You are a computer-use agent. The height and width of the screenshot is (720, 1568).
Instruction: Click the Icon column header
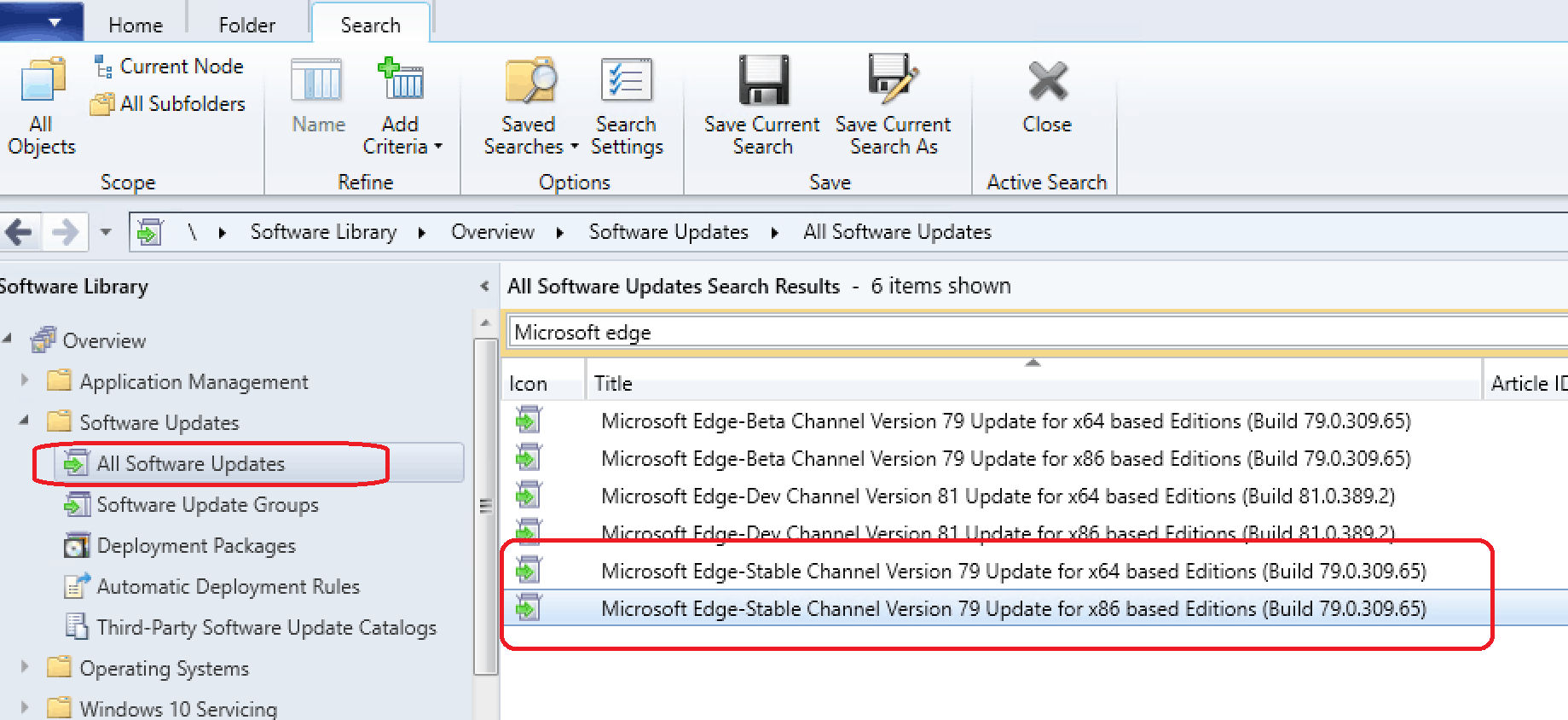coord(543,383)
